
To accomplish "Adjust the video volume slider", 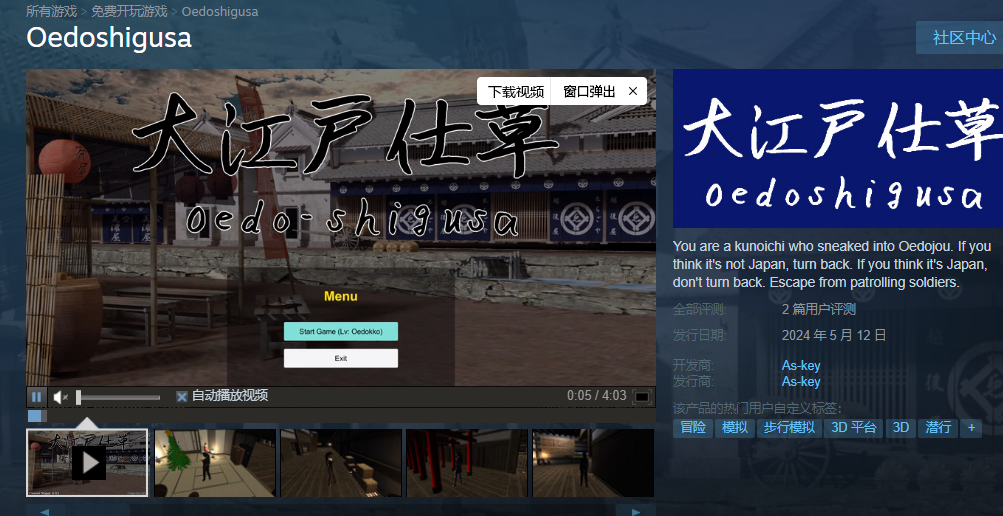I will pos(118,398).
